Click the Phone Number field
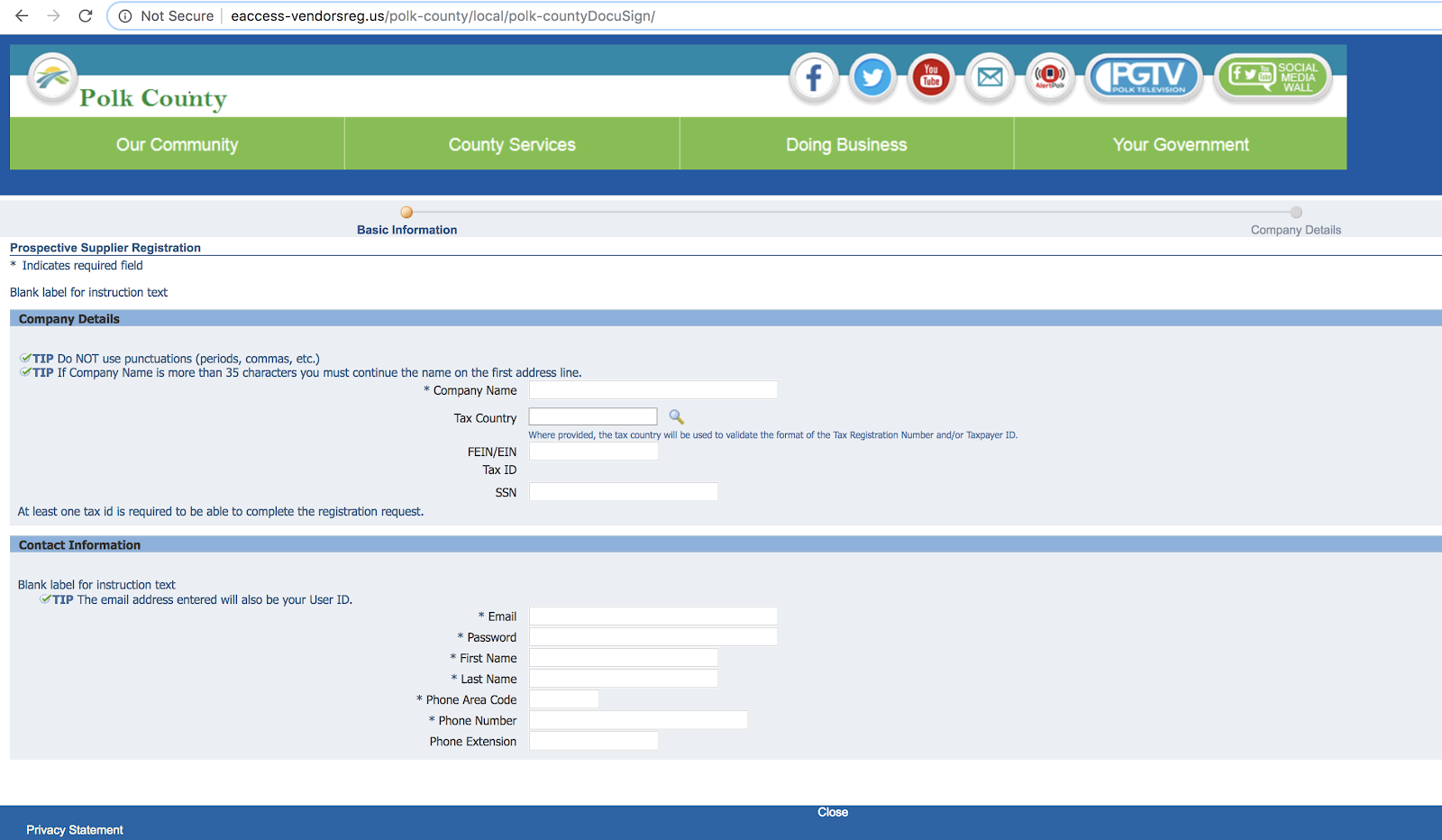This screenshot has height=840, width=1442. tap(638, 720)
